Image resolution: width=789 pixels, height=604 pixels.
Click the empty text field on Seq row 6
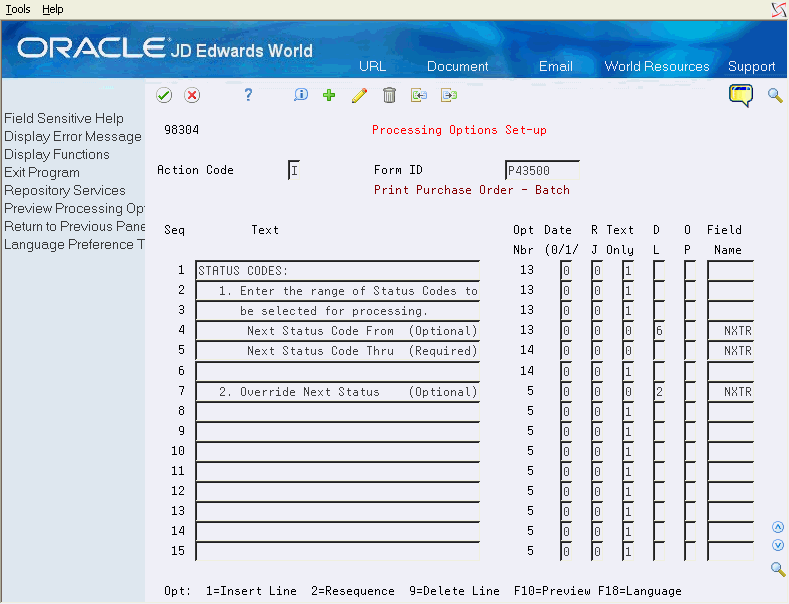click(338, 371)
